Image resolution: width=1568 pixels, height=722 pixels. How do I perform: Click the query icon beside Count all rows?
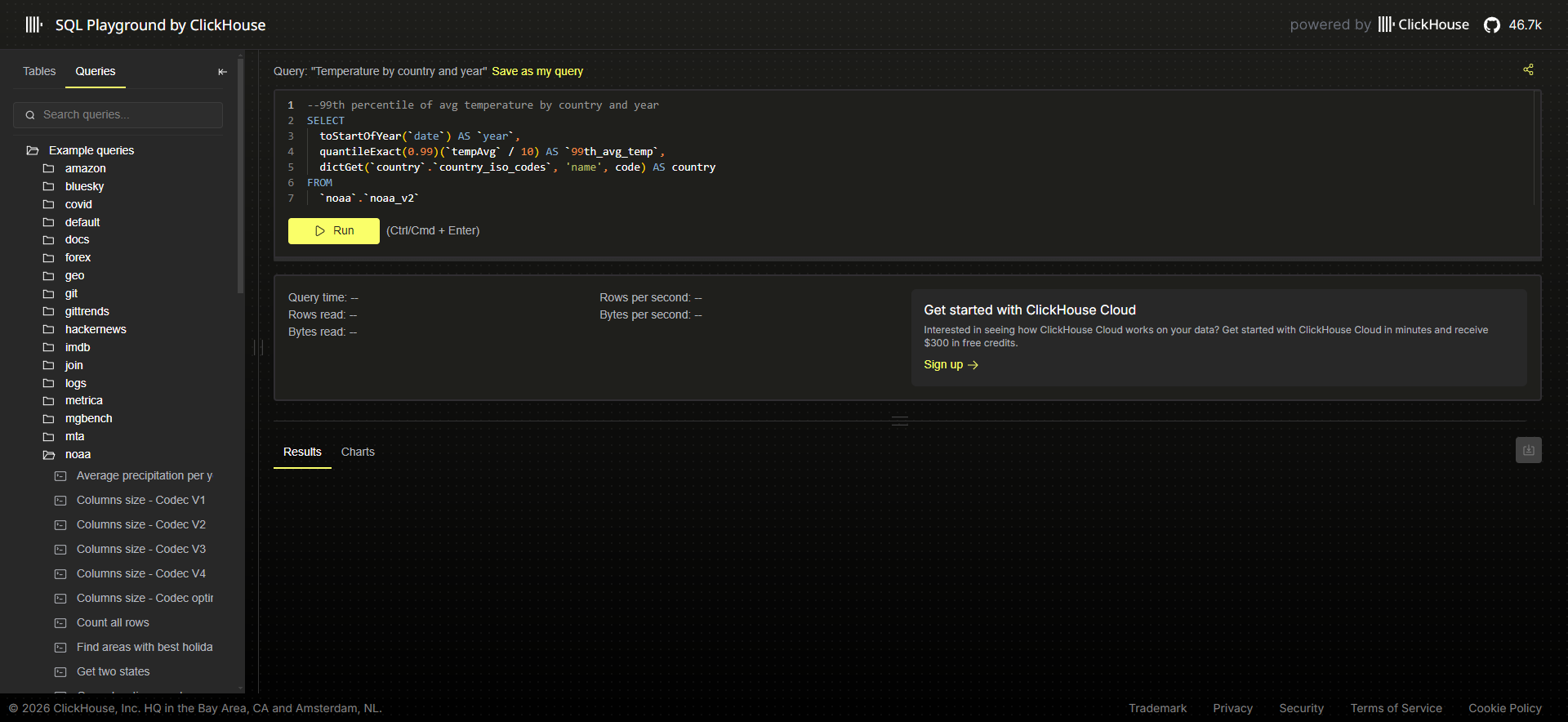60,623
